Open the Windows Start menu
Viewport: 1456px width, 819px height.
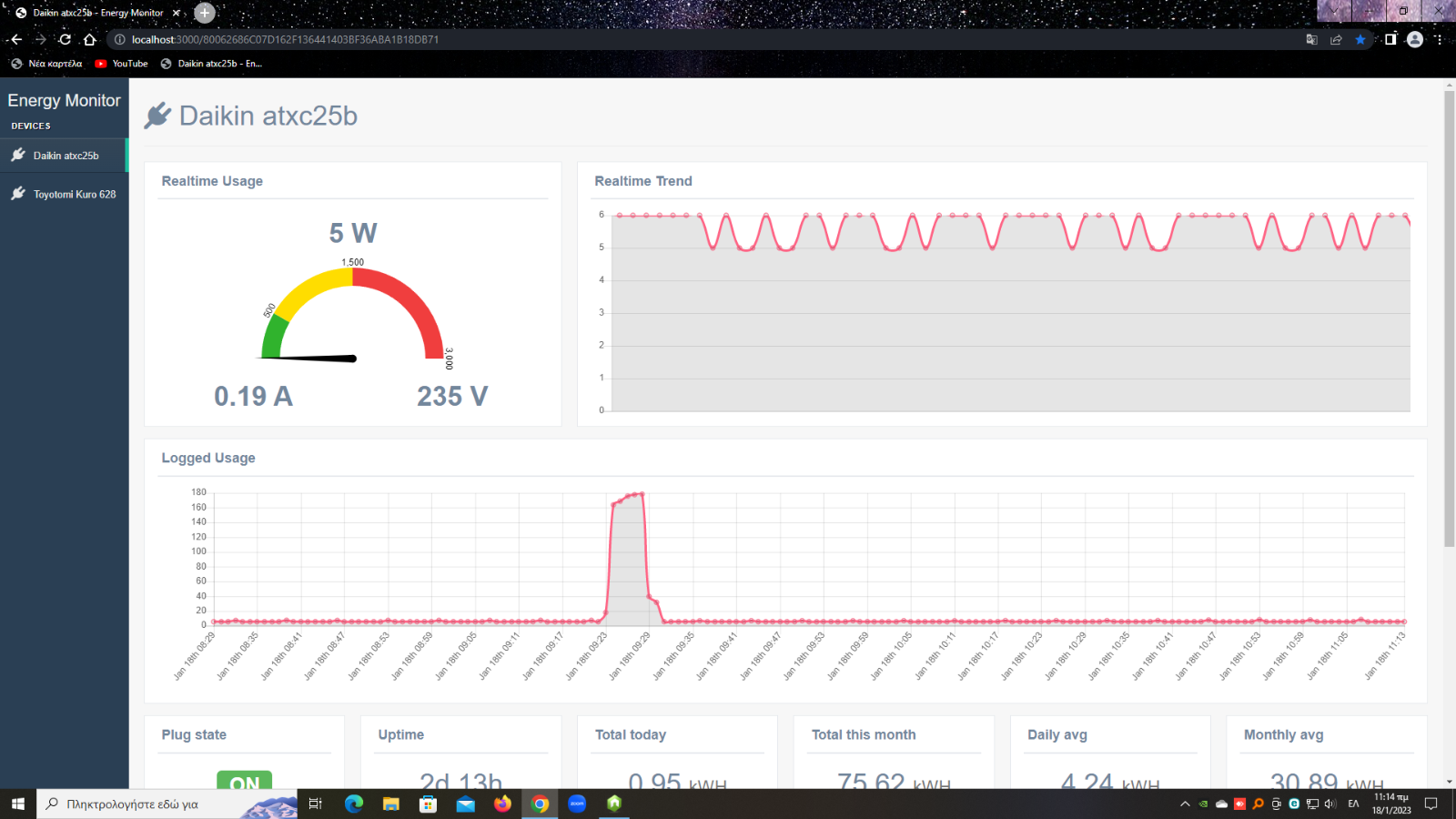pos(17,804)
